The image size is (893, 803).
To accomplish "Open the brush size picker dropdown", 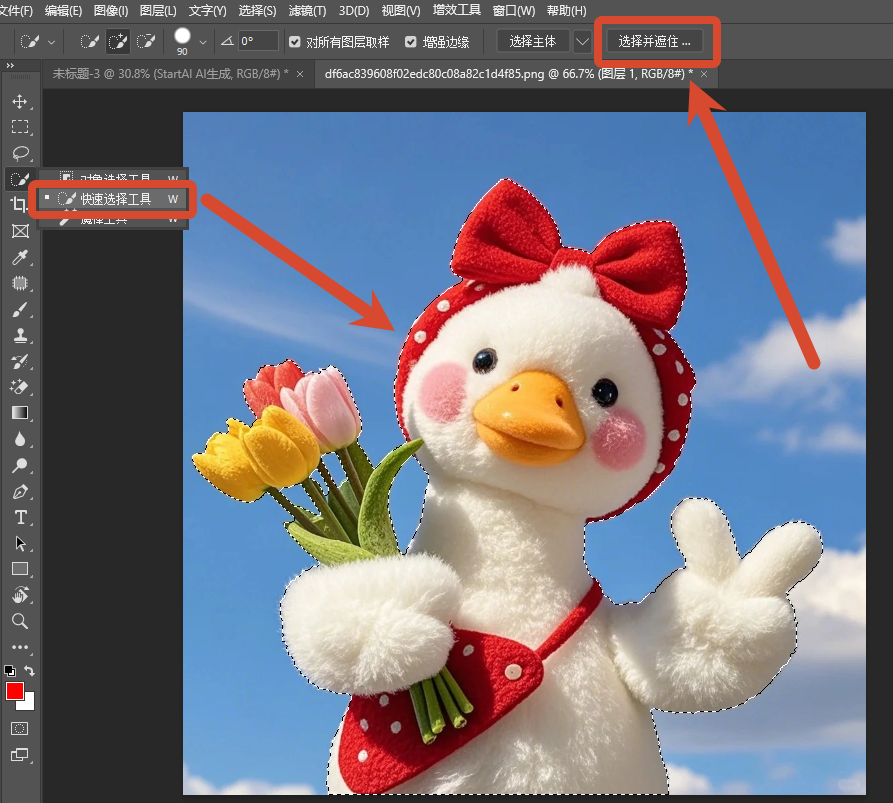I will (x=203, y=42).
